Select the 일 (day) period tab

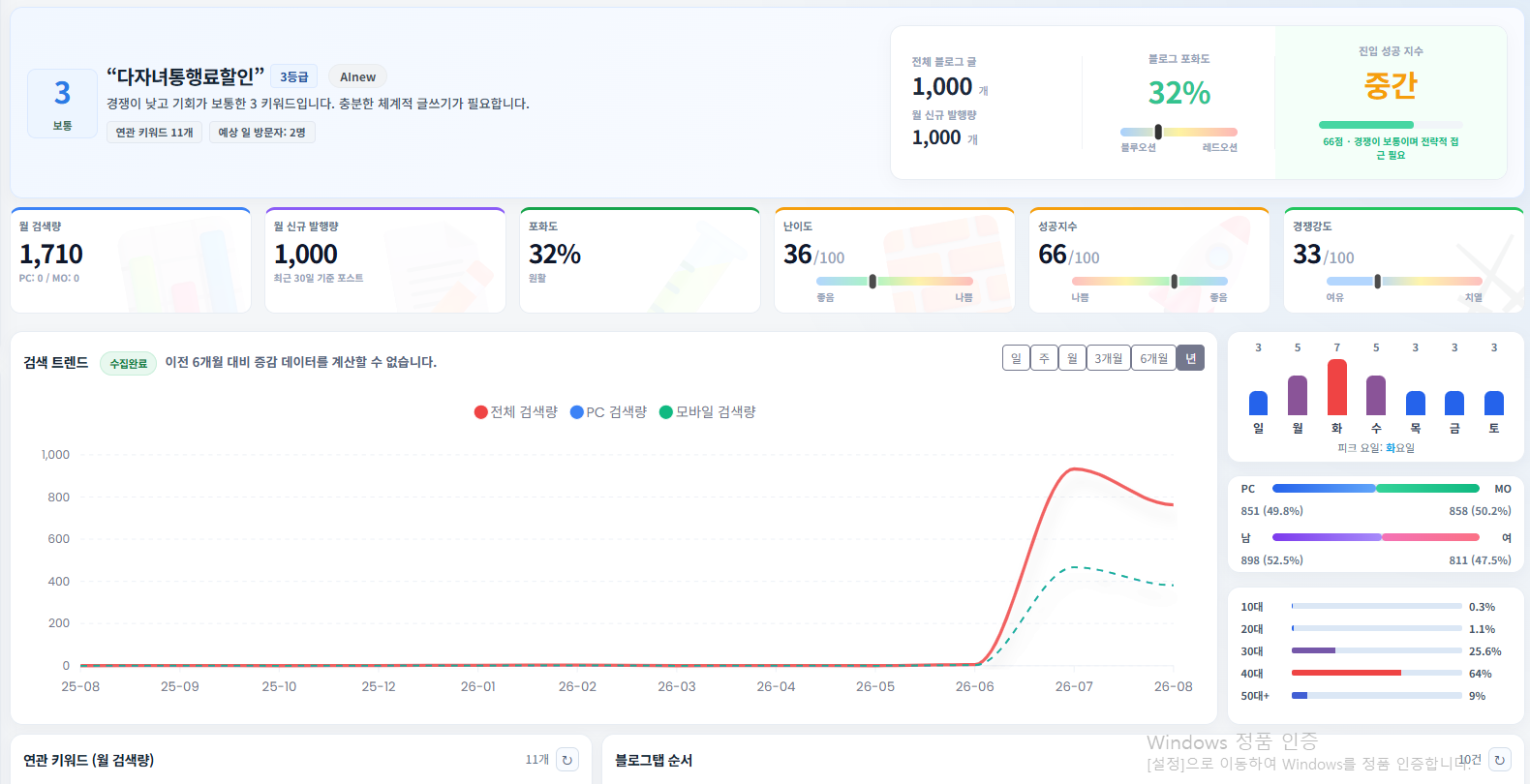pyautogui.click(x=1016, y=358)
